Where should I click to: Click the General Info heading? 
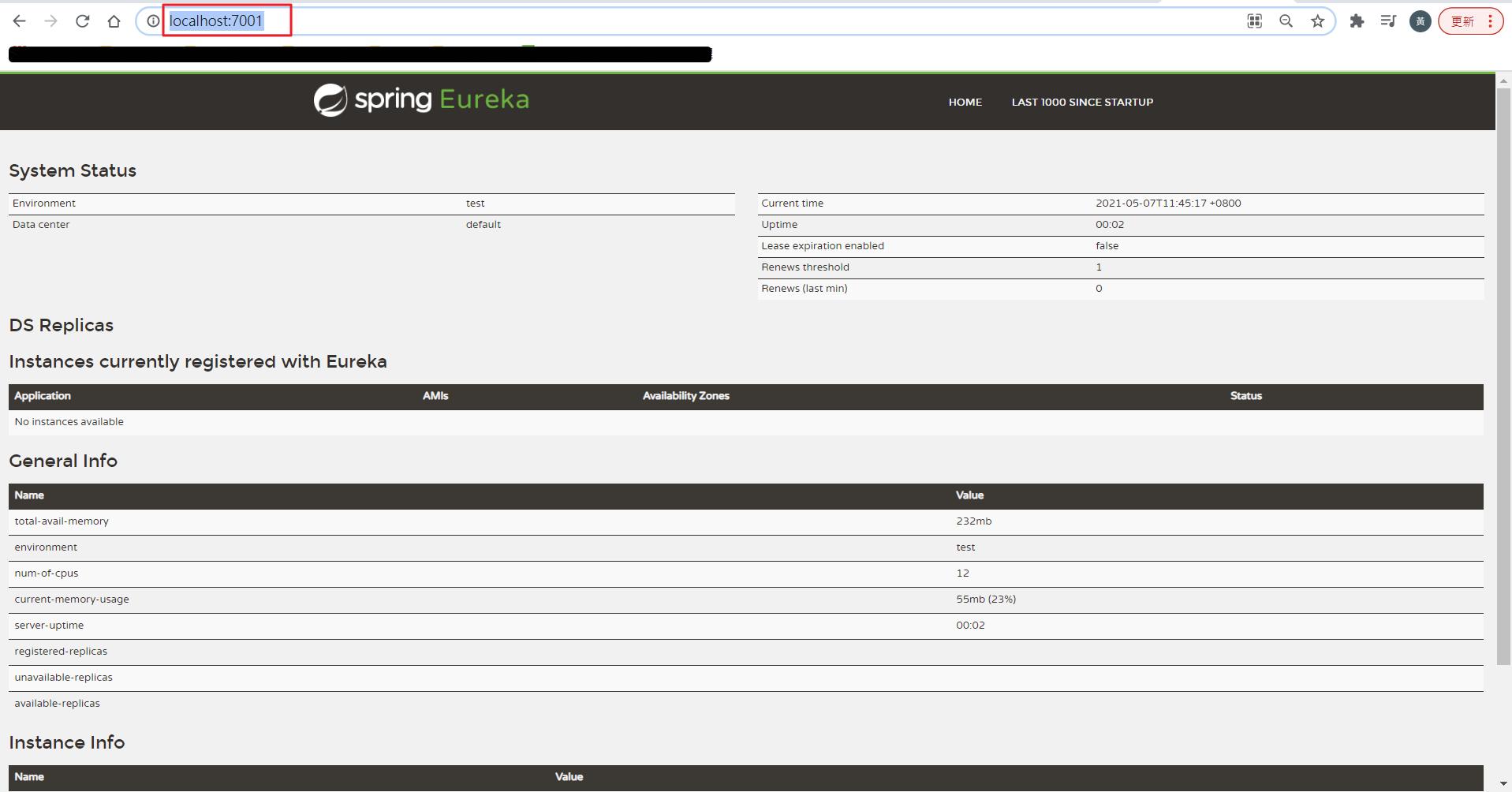point(63,461)
